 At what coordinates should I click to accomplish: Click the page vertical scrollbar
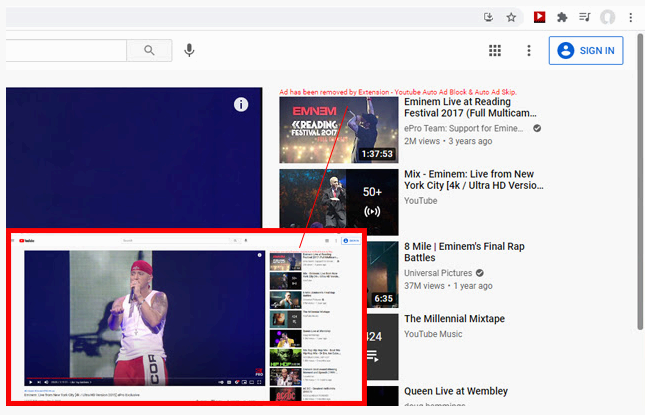click(x=640, y=181)
